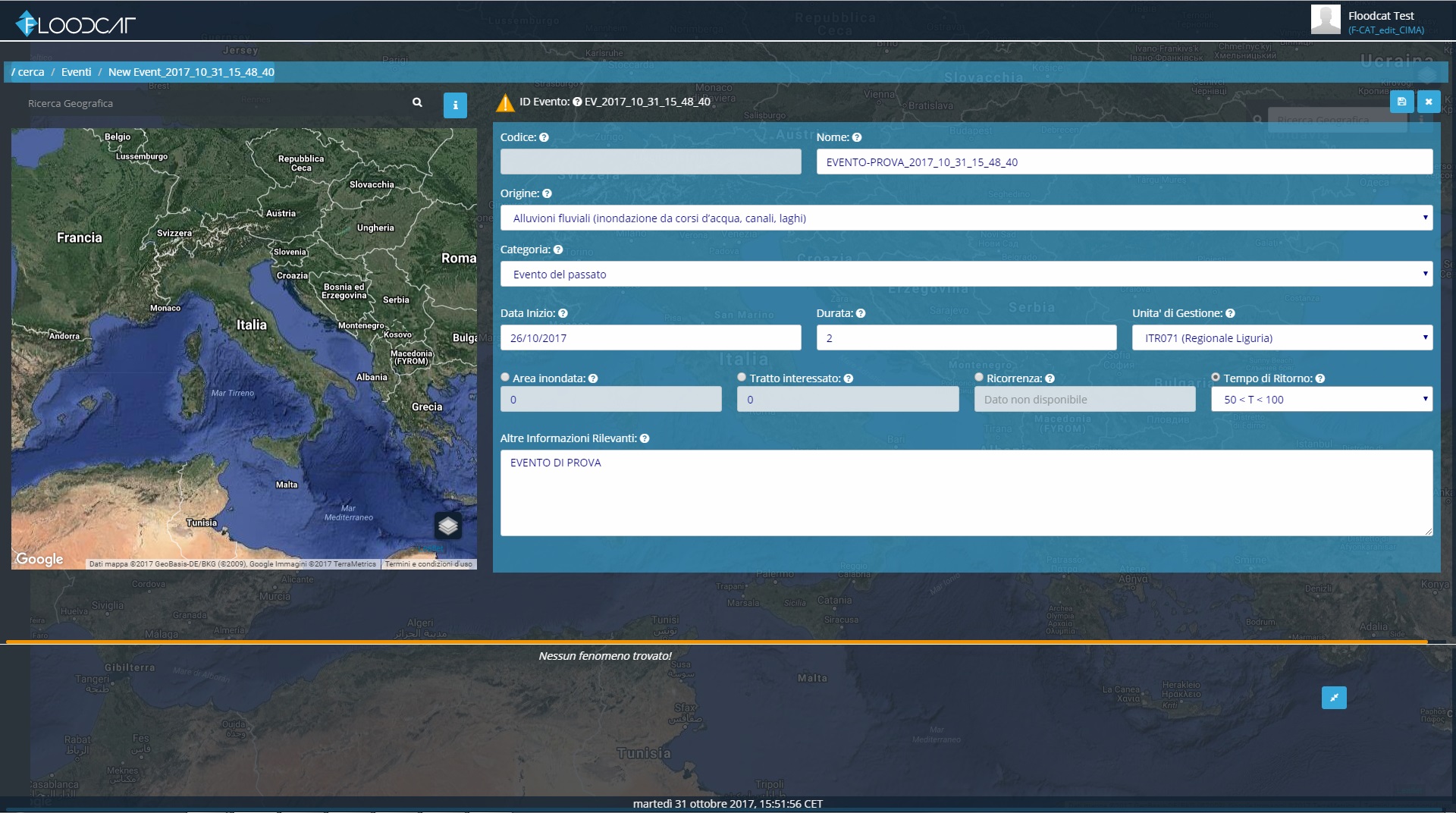Open the blue info button beside search
The width and height of the screenshot is (1456, 813).
tap(455, 105)
